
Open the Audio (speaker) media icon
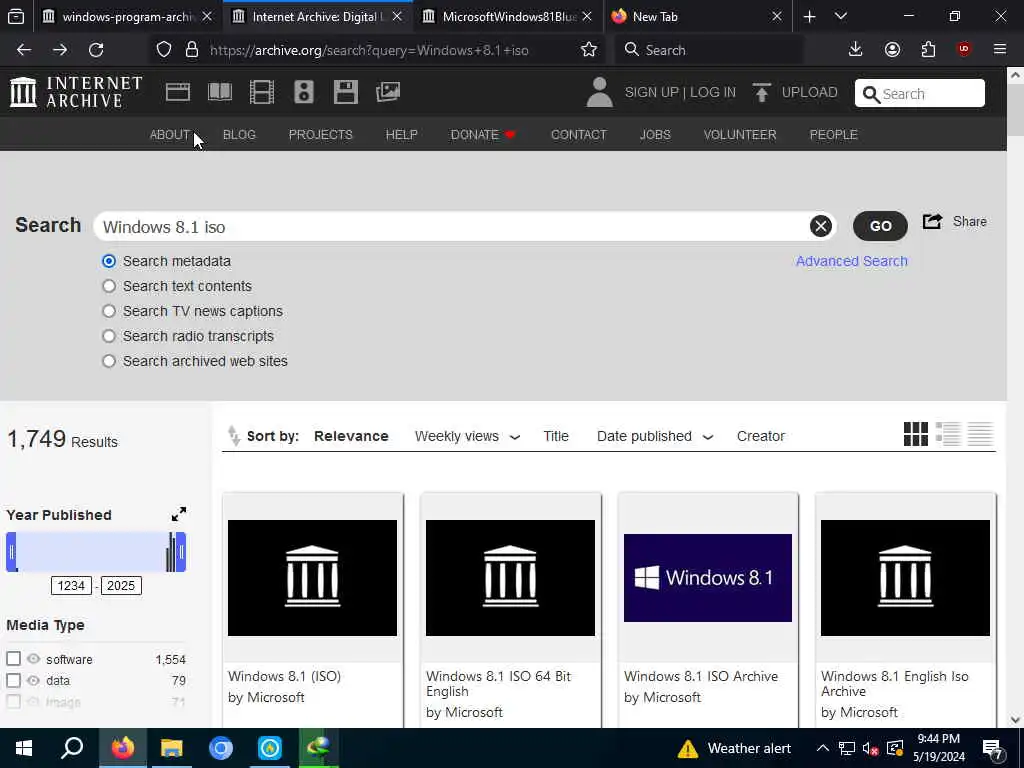pyautogui.click(x=304, y=92)
